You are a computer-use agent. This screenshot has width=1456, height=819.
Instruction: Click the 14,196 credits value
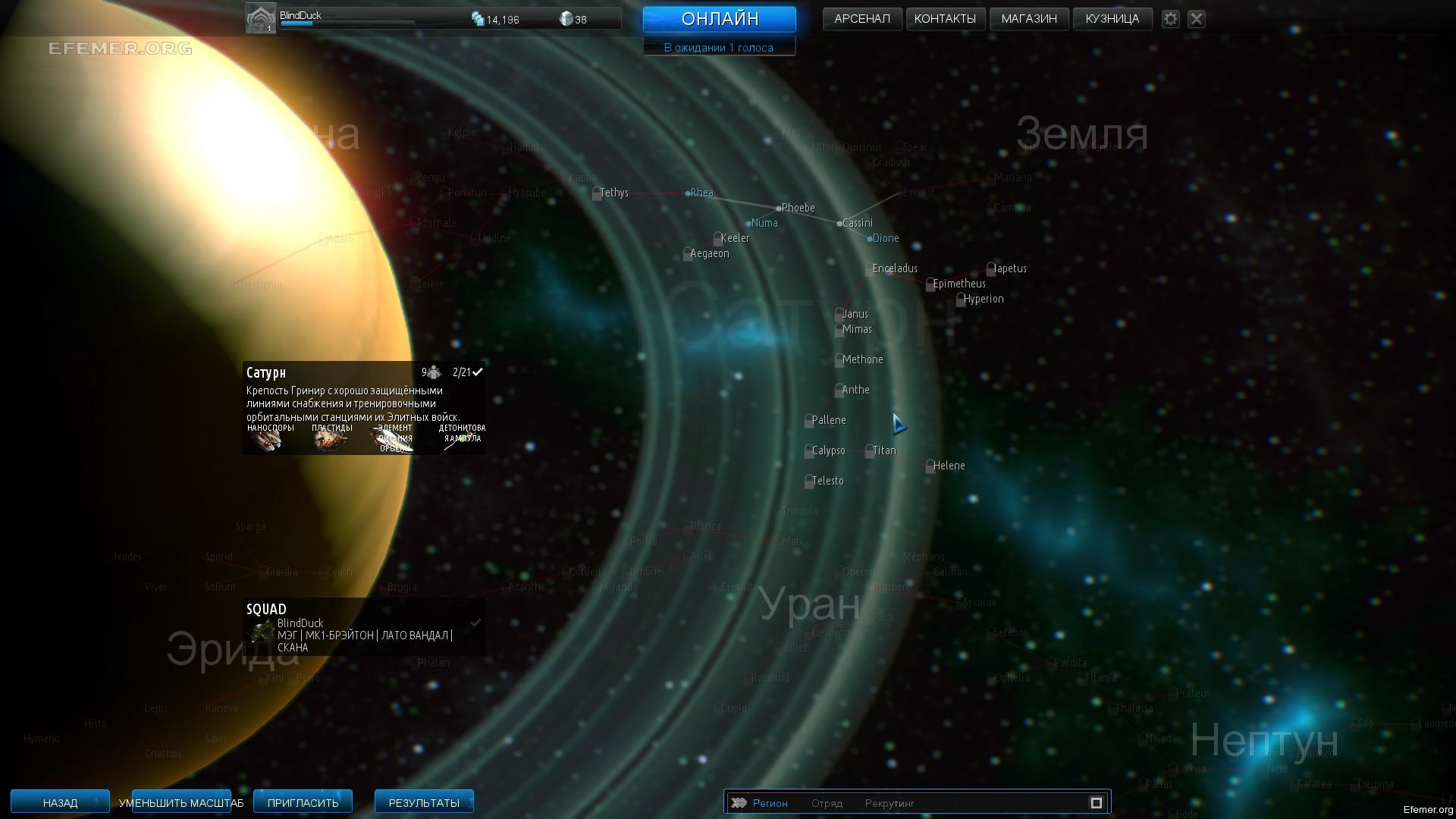[503, 20]
